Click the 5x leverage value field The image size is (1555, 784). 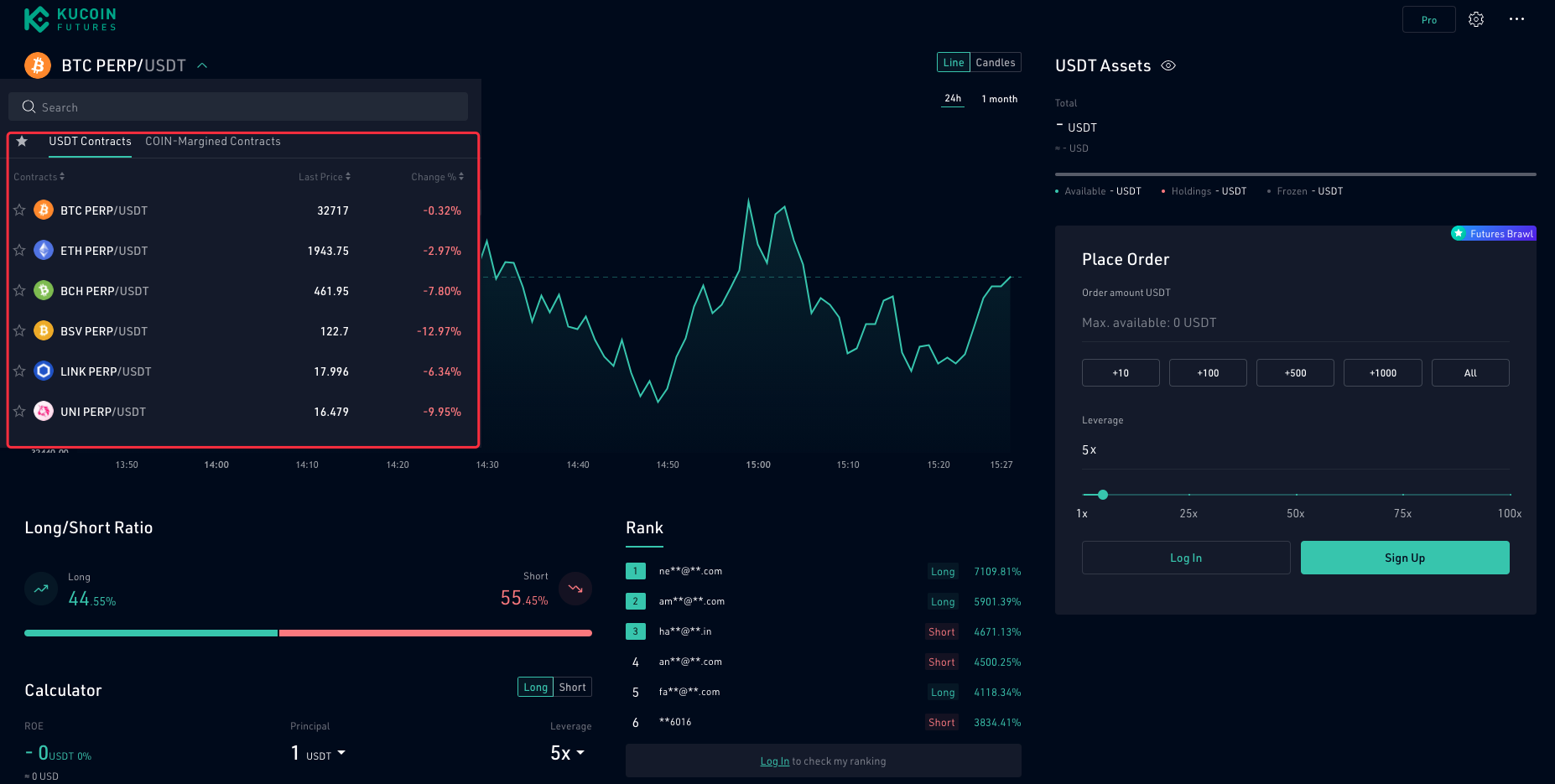coord(1296,450)
